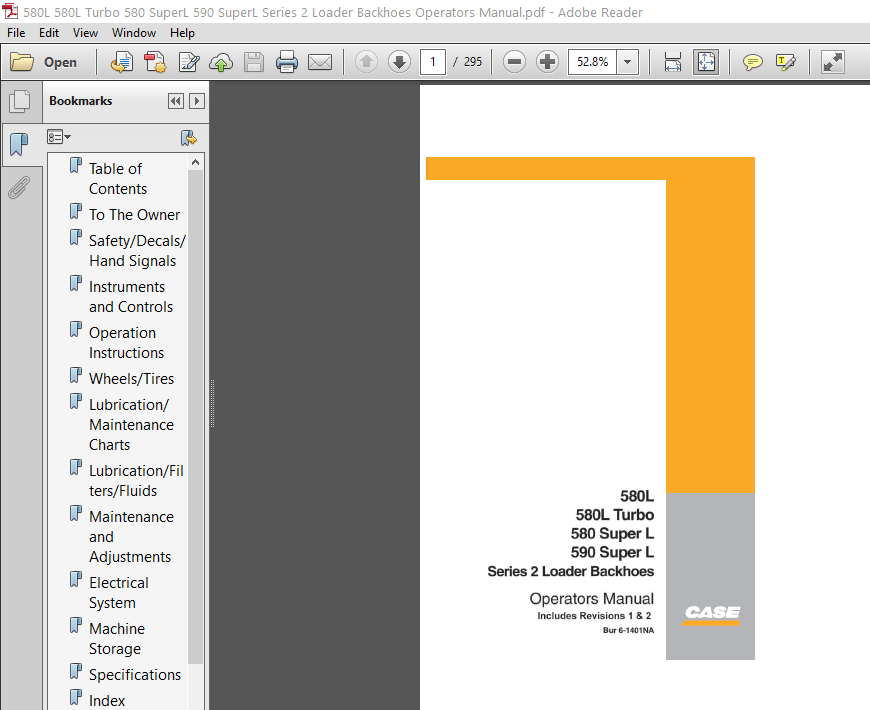
Task: Switch to read mode expand icon
Action: coord(832,62)
